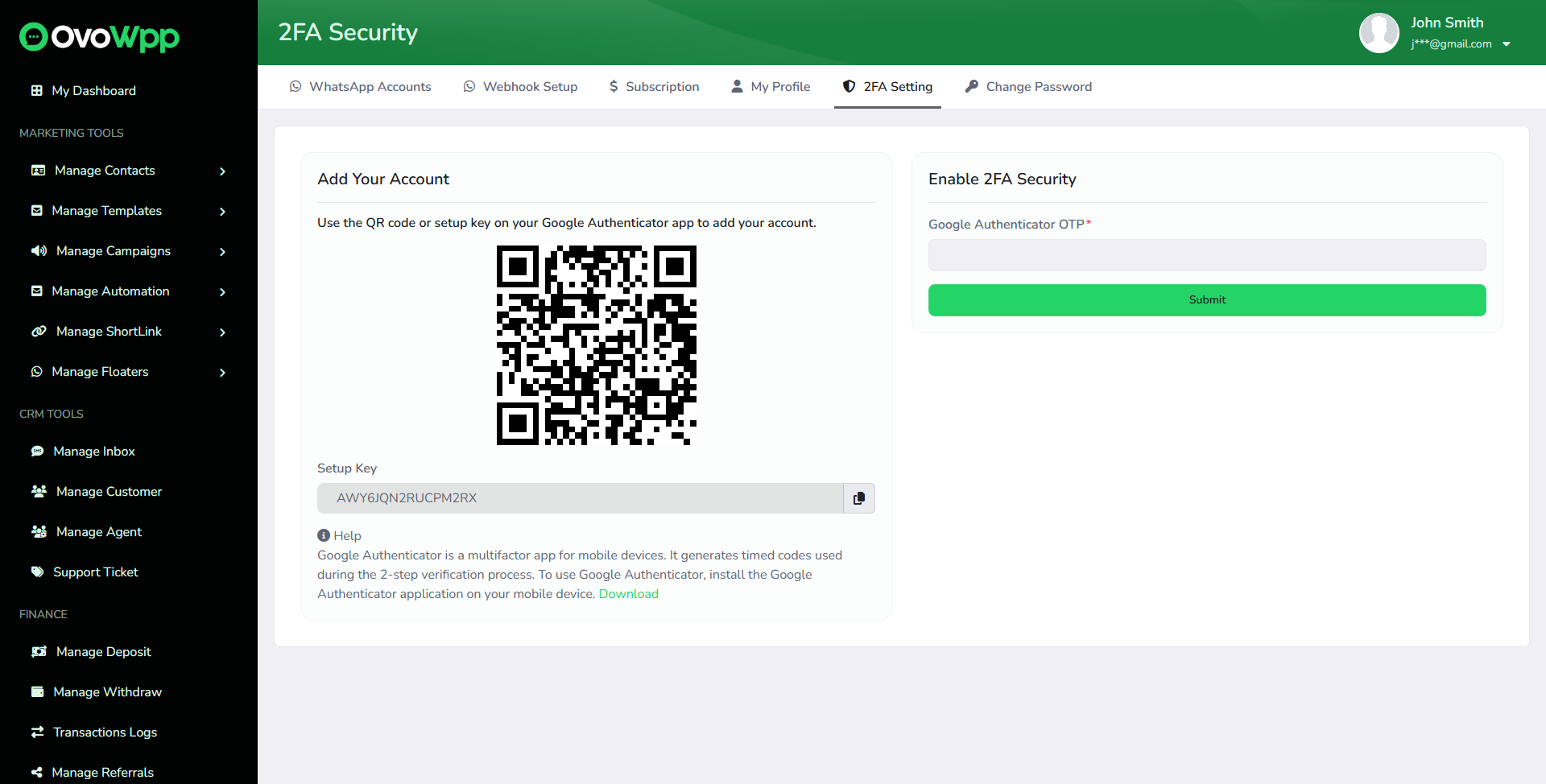Open the user account dropdown arrow
The width and height of the screenshot is (1546, 784).
pos(1507,44)
